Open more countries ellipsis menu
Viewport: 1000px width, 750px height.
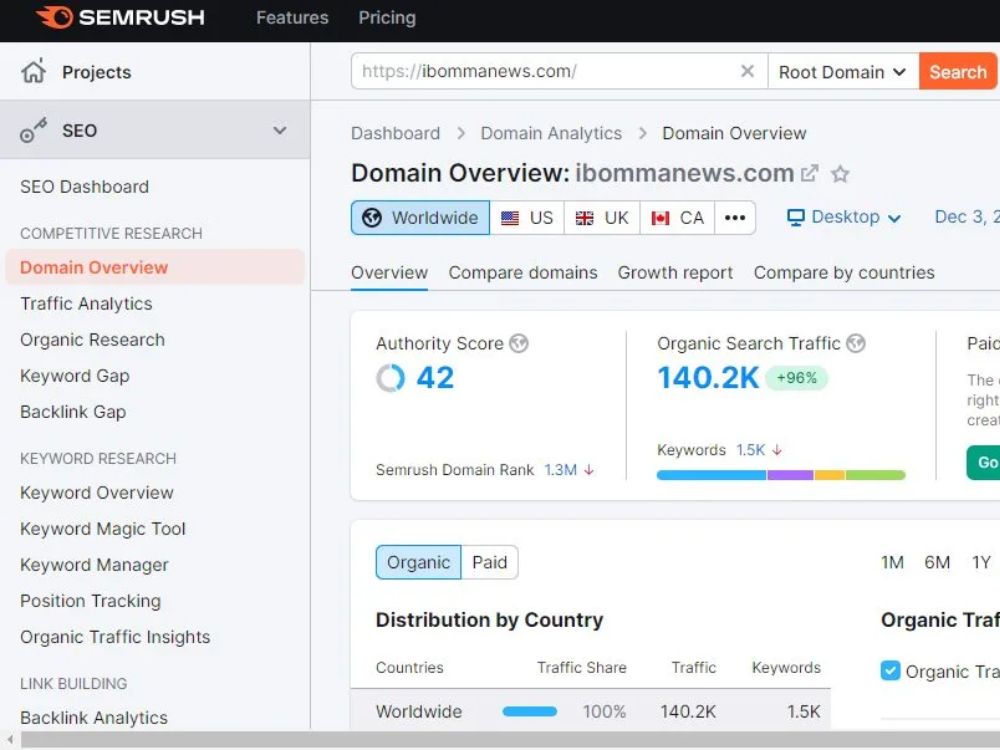[735, 217]
